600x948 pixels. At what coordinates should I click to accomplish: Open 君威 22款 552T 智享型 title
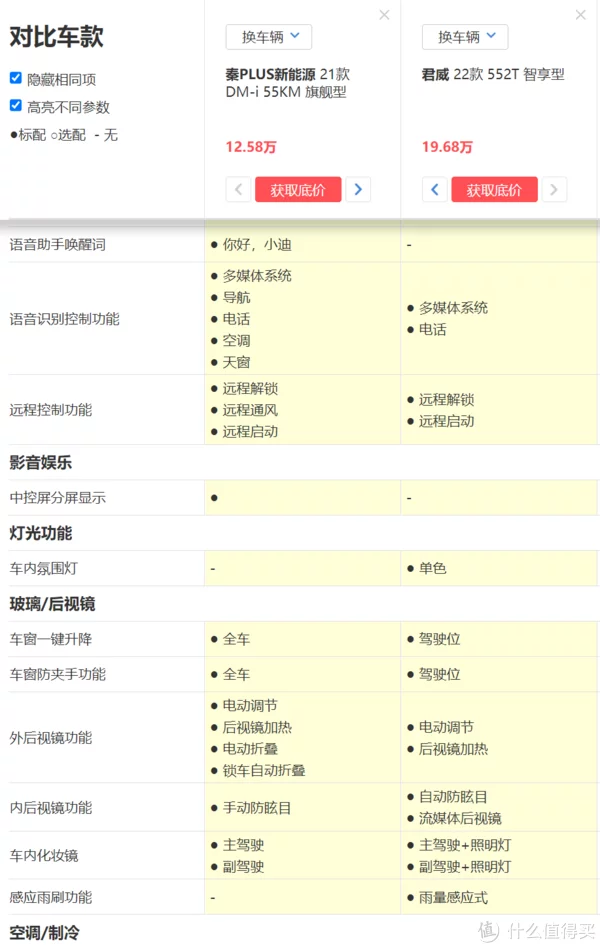coord(493,74)
